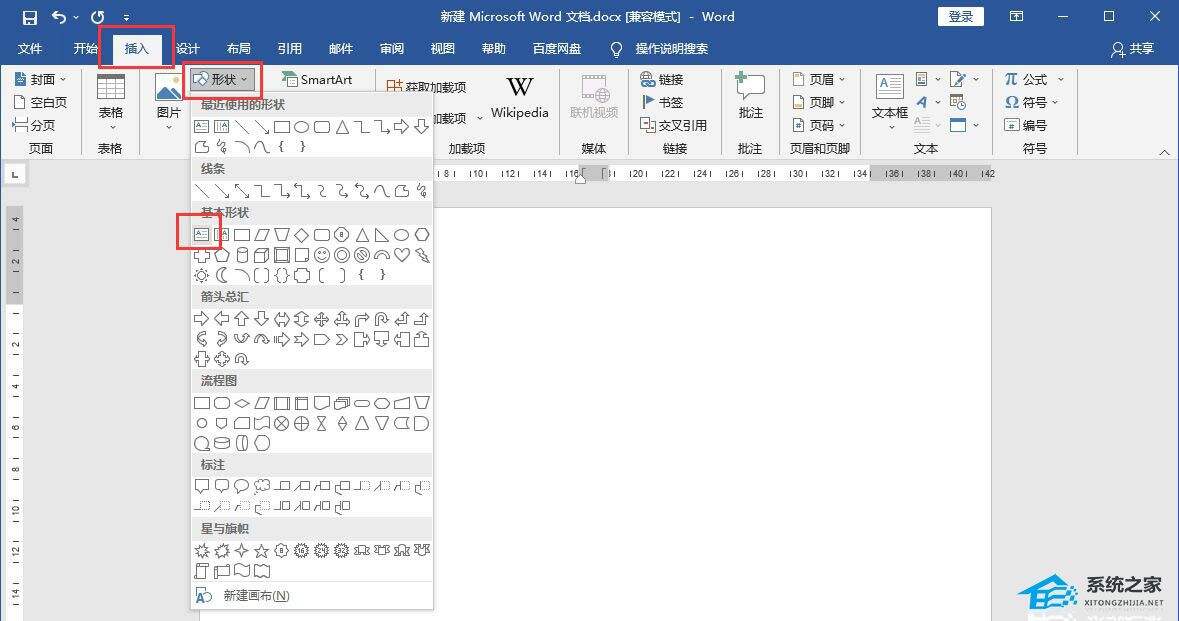Click the Share (共享) button

coord(1132,49)
